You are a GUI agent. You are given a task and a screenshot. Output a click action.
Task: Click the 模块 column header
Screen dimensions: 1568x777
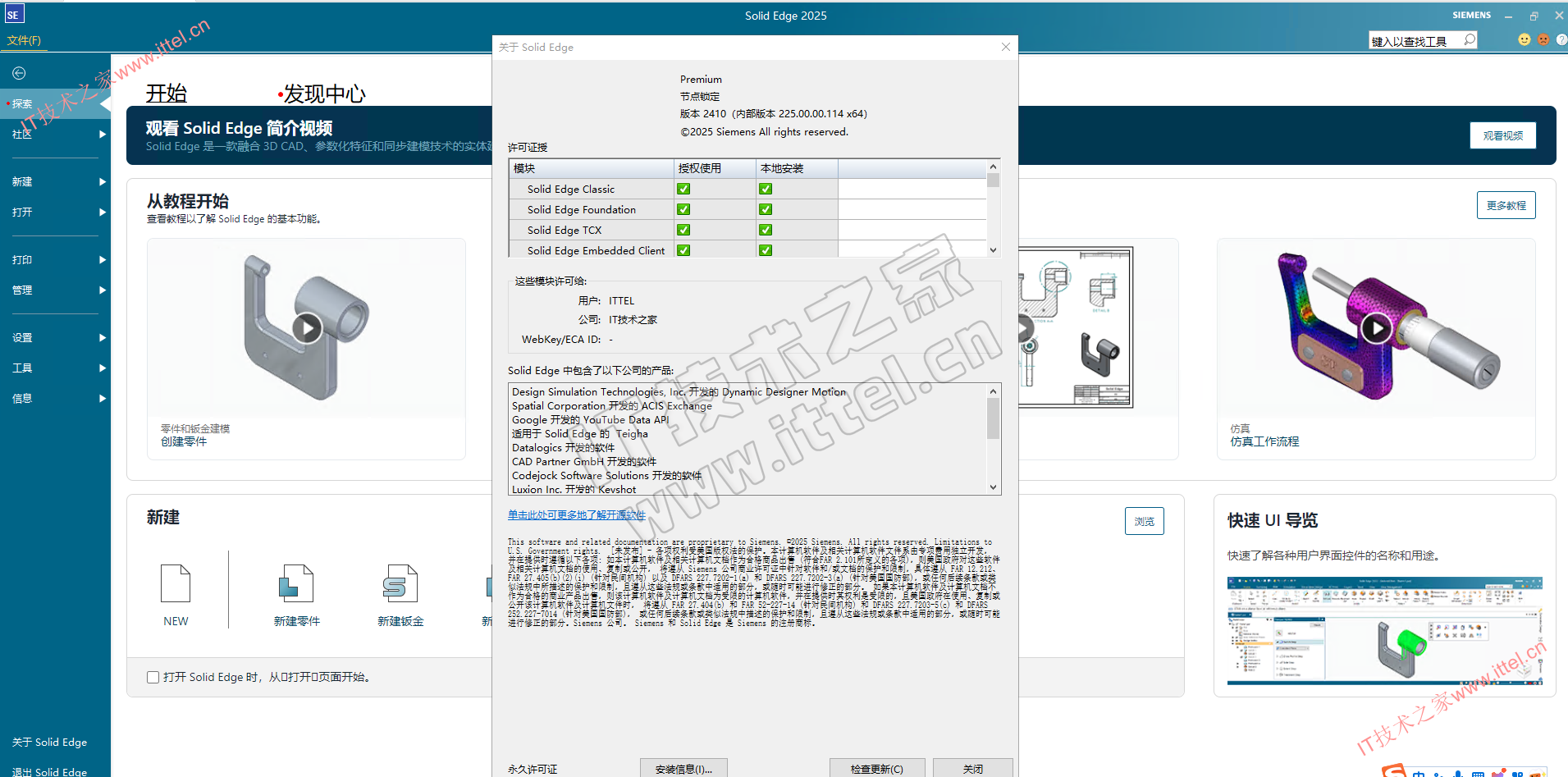pos(591,168)
